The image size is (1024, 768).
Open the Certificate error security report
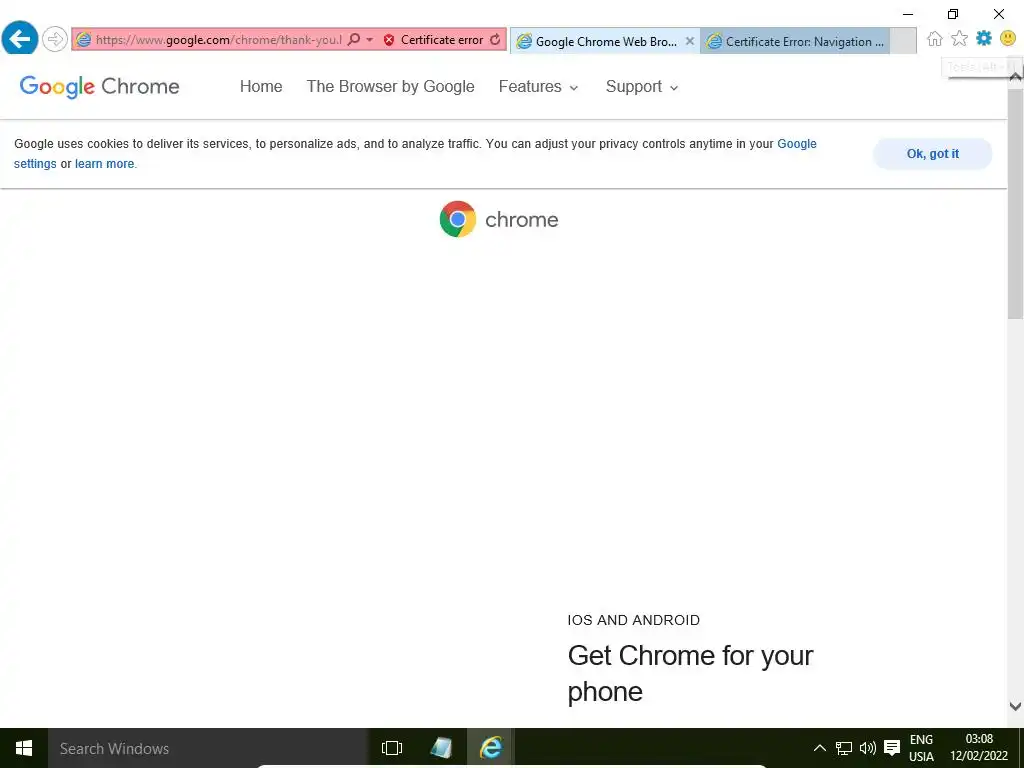[434, 40]
